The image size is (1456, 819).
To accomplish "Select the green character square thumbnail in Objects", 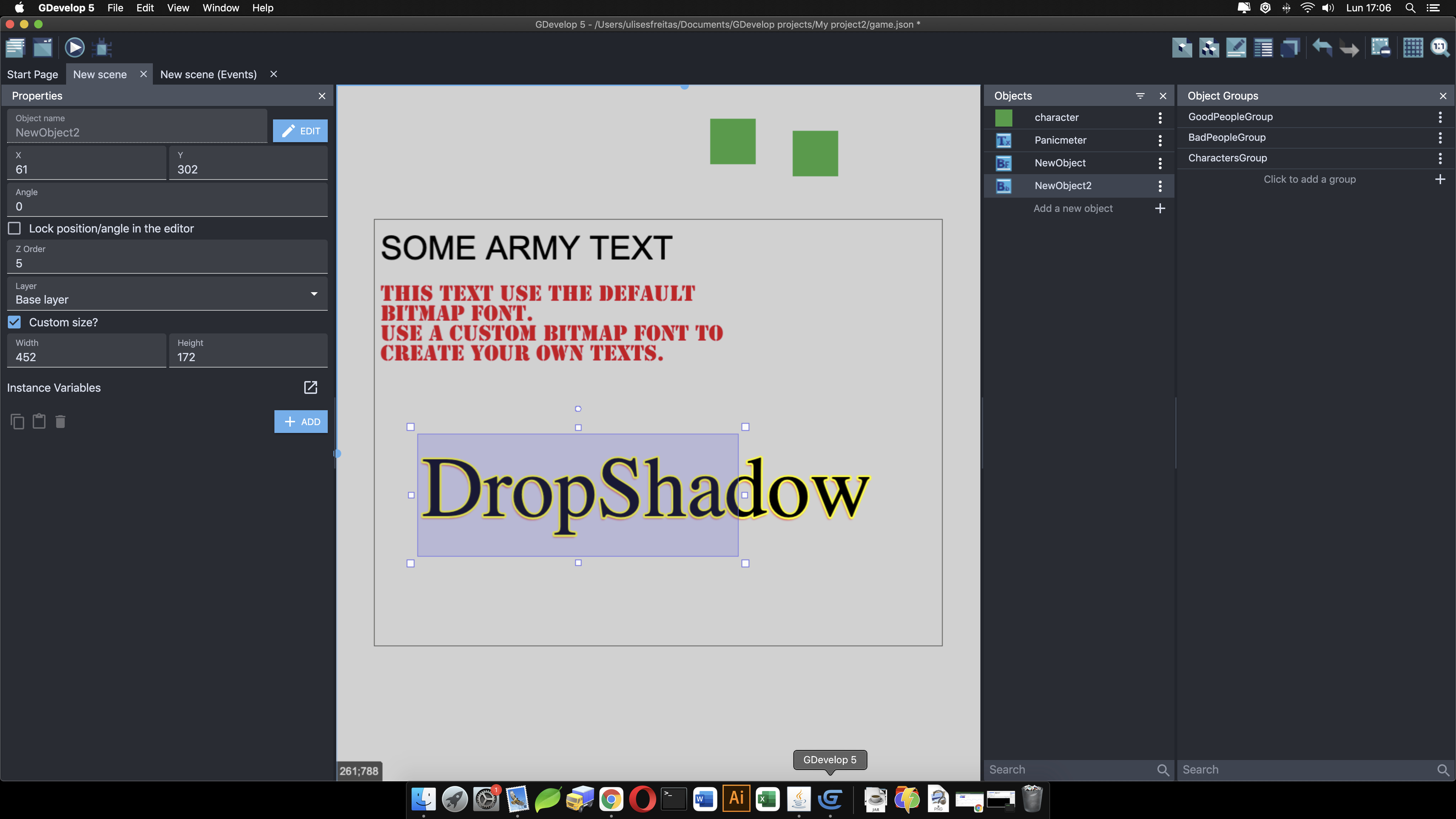I will (1004, 118).
